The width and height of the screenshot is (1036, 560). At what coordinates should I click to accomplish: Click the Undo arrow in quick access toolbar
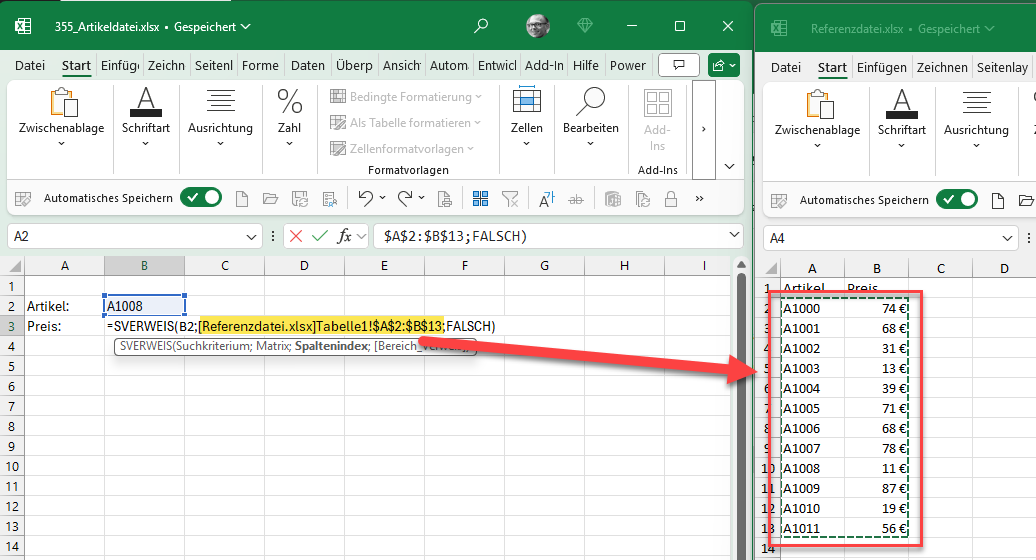(365, 198)
